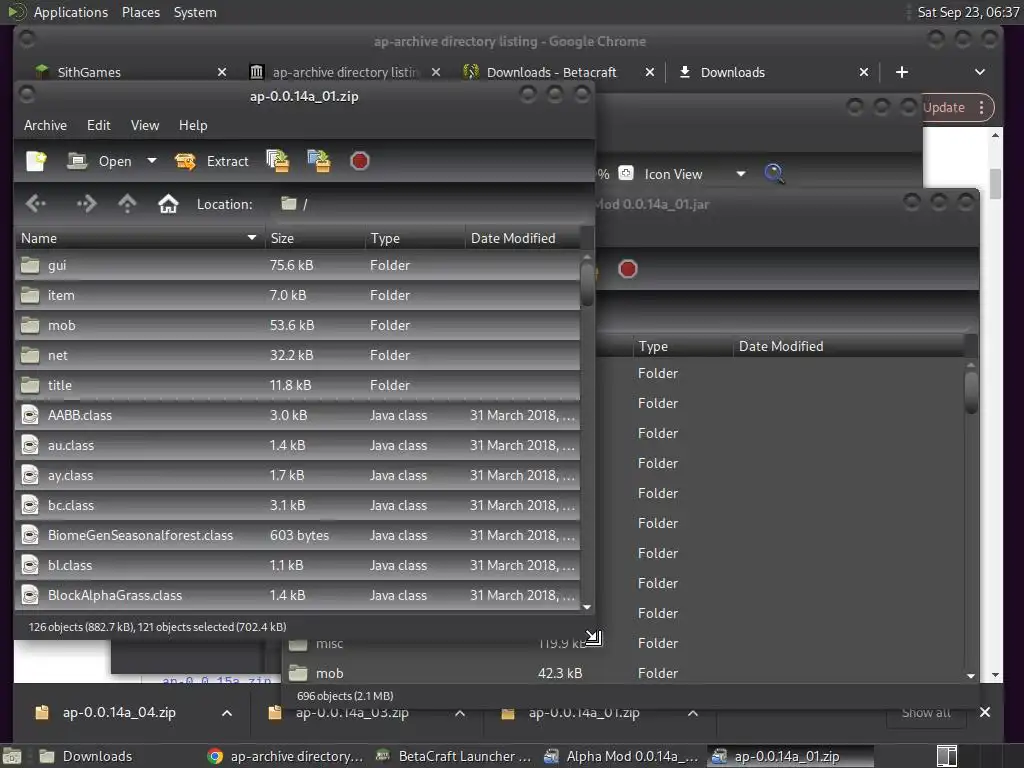Open the Applications menu
The height and width of the screenshot is (768, 1024).
point(71,12)
